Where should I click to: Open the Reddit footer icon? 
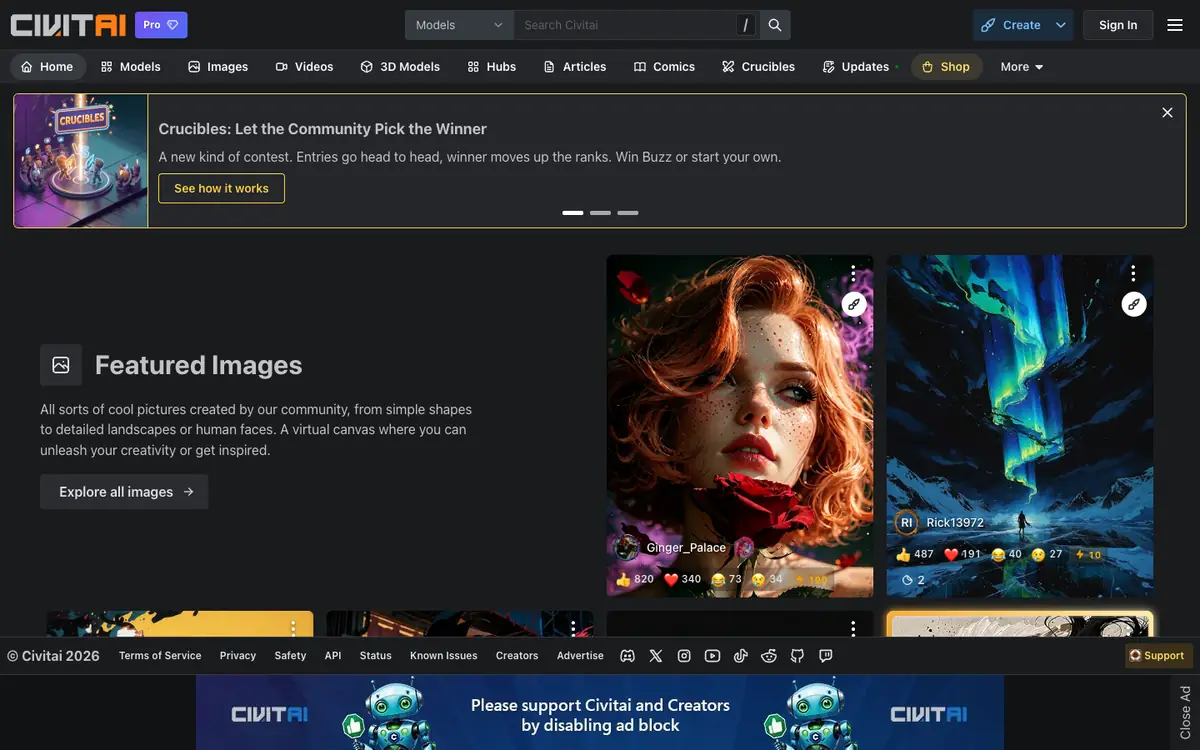pos(769,656)
